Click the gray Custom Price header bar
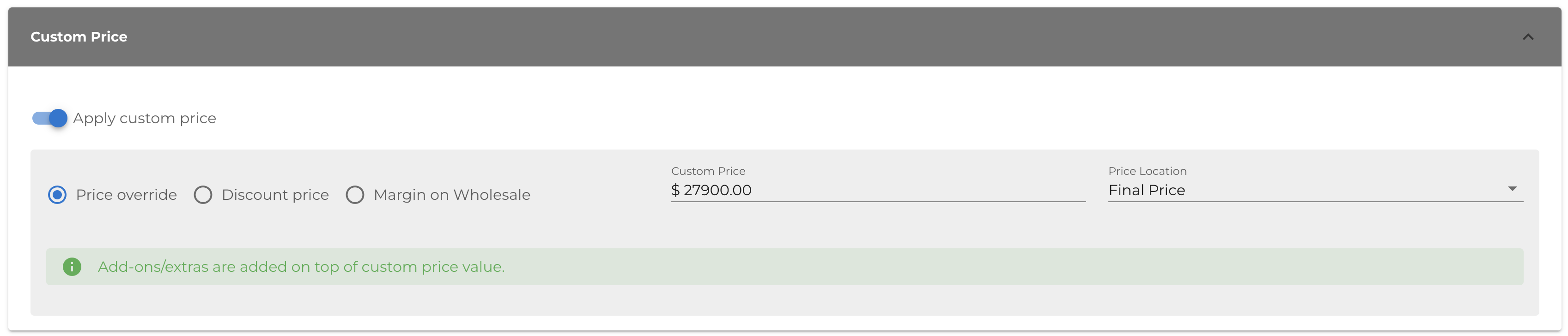 (784, 37)
